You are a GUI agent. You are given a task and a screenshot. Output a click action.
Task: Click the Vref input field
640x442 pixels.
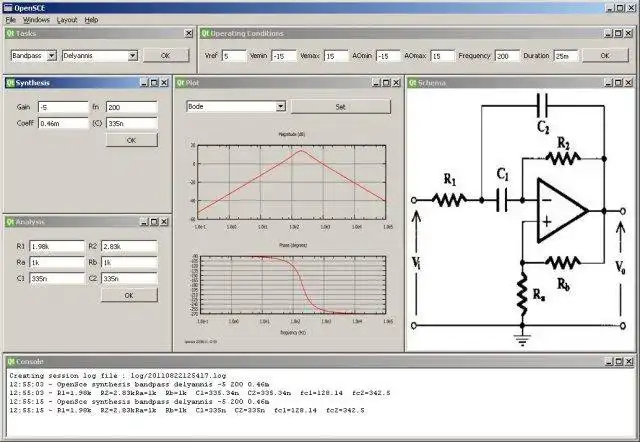(x=234, y=56)
